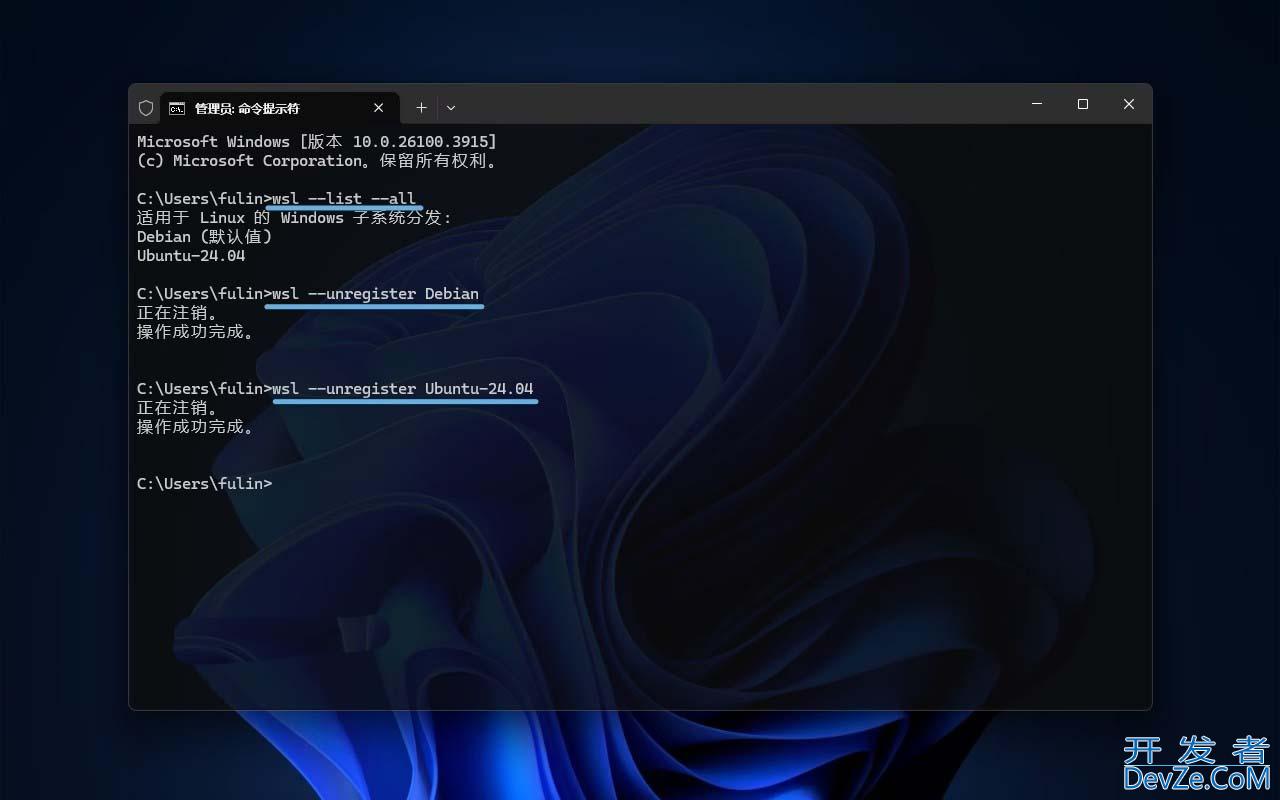The image size is (1280, 800).
Task: Click the last empty C:\Users\fulin> prompt
Action: [x=204, y=484]
